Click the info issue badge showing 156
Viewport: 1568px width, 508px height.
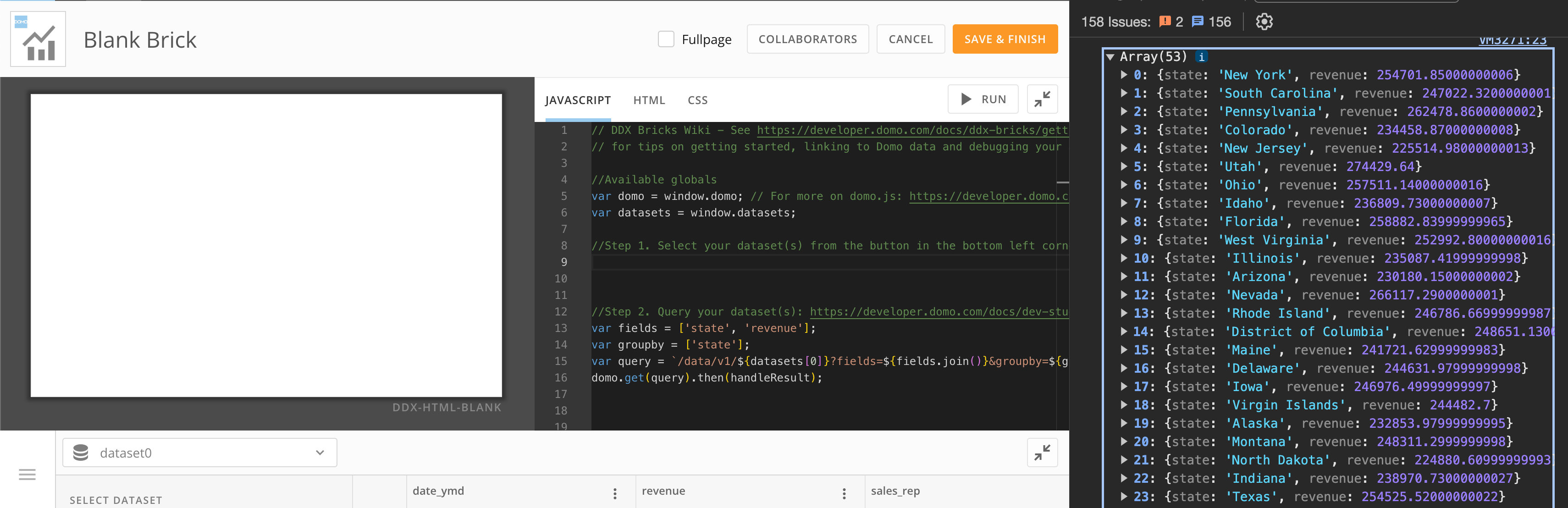click(x=1211, y=22)
